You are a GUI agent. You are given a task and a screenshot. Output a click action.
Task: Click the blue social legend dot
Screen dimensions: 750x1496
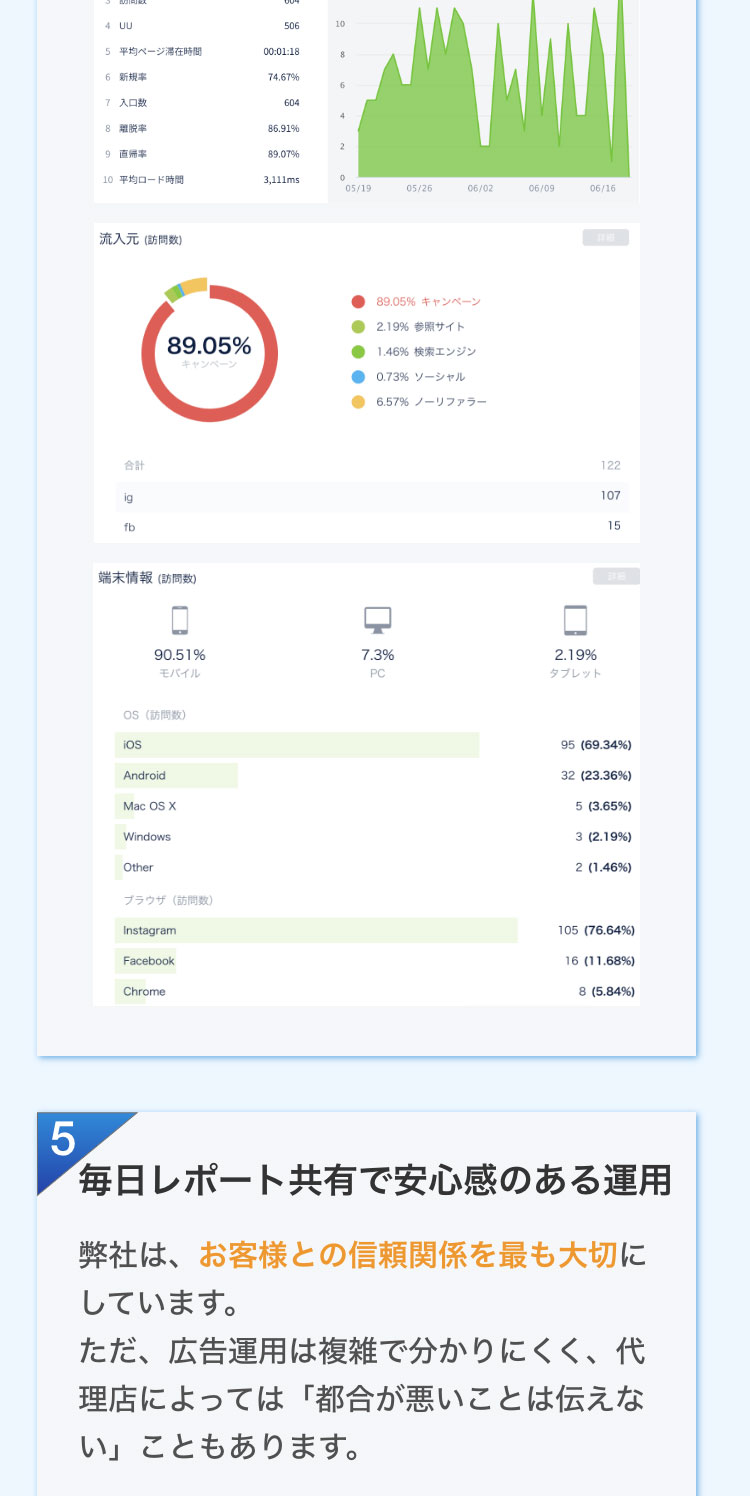(x=358, y=377)
